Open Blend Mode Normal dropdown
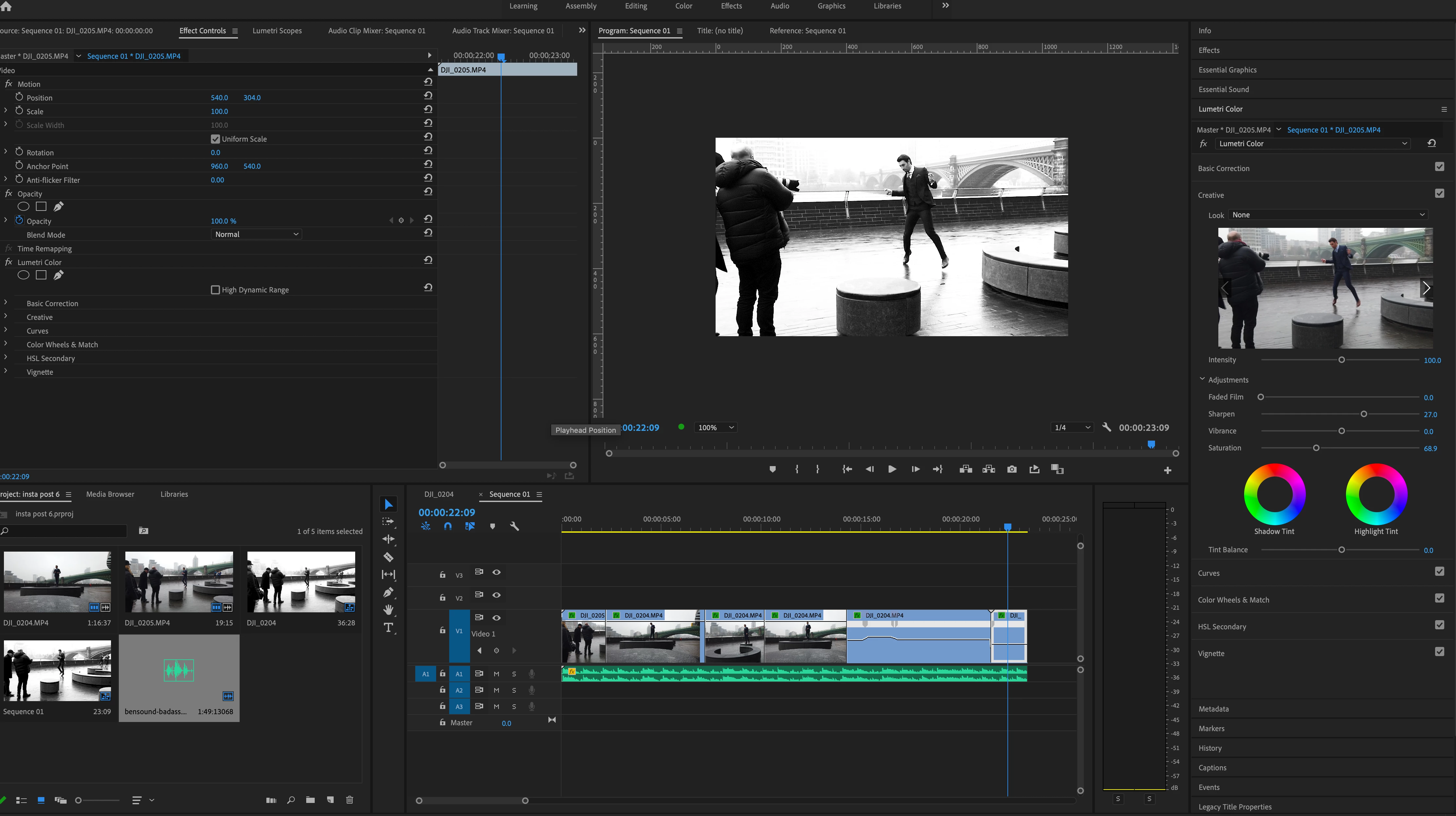Screen dimensions: 1456x816 pyautogui.click(x=256, y=234)
